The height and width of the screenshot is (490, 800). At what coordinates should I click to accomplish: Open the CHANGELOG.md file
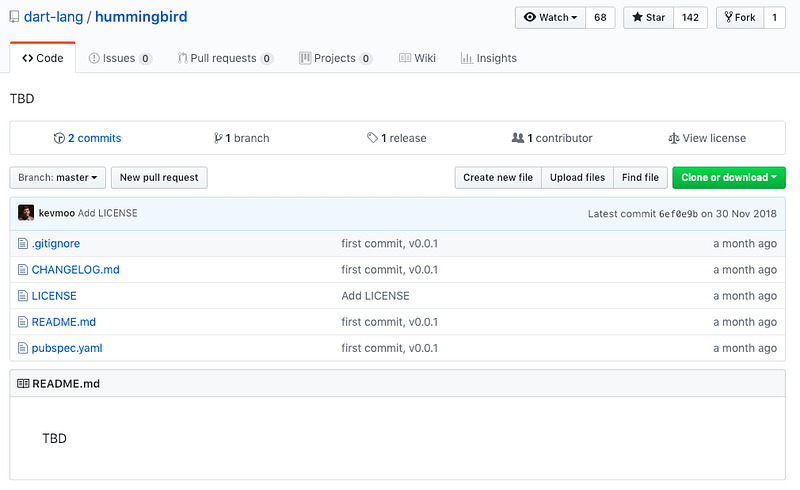click(76, 270)
